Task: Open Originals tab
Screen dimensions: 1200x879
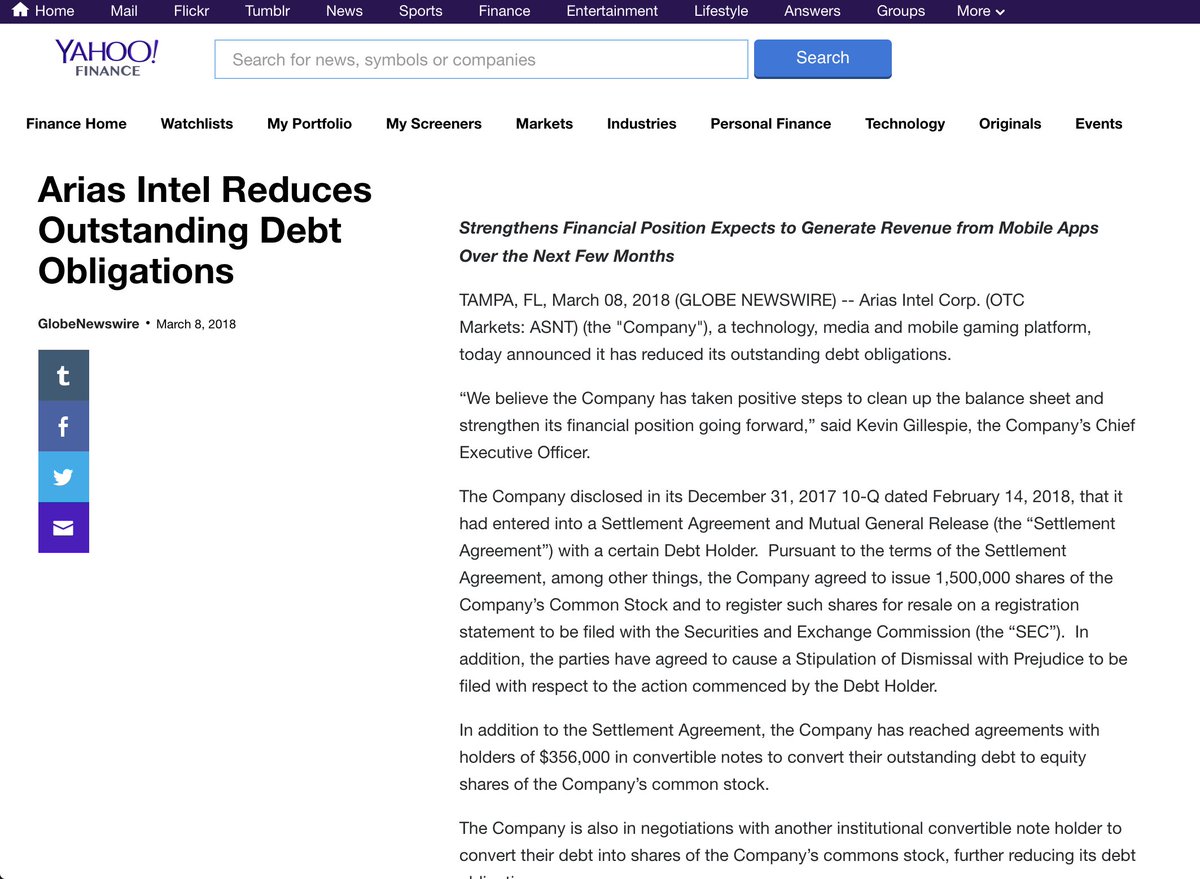Action: pyautogui.click(x=1010, y=124)
